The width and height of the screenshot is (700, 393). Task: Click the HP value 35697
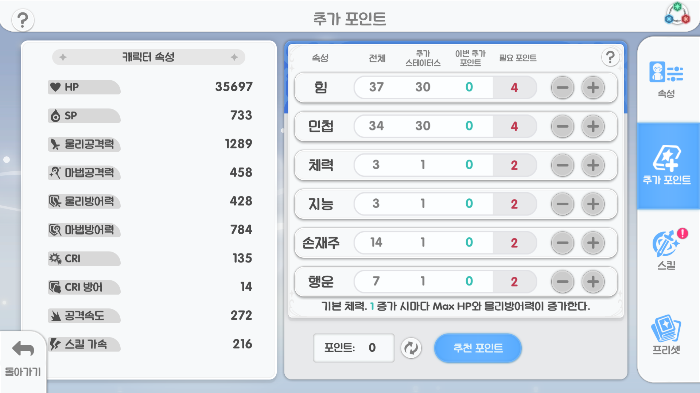[x=234, y=87]
